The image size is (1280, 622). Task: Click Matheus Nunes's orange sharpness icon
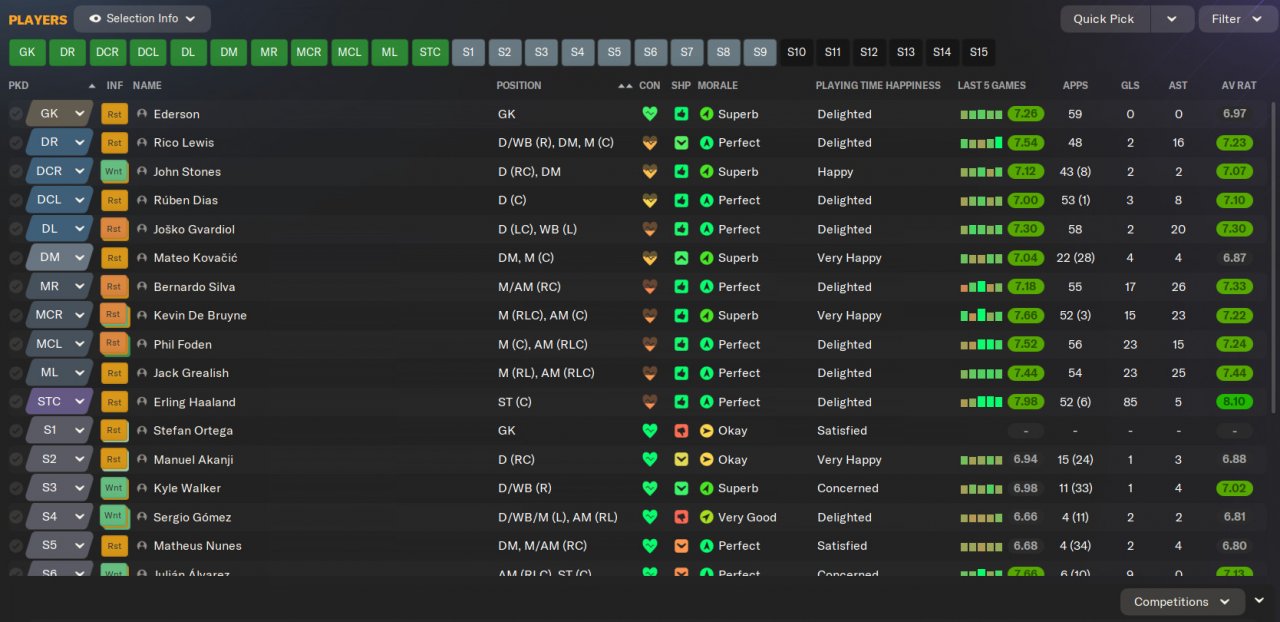681,546
